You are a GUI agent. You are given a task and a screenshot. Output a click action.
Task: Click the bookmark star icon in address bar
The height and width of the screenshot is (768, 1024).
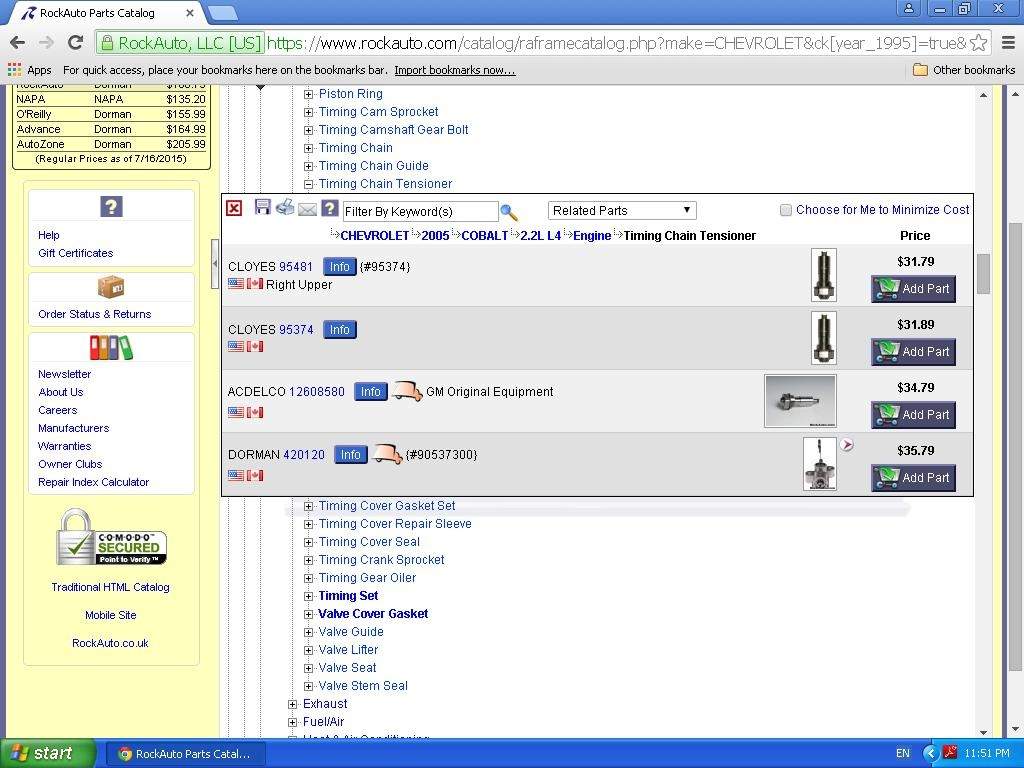(978, 43)
